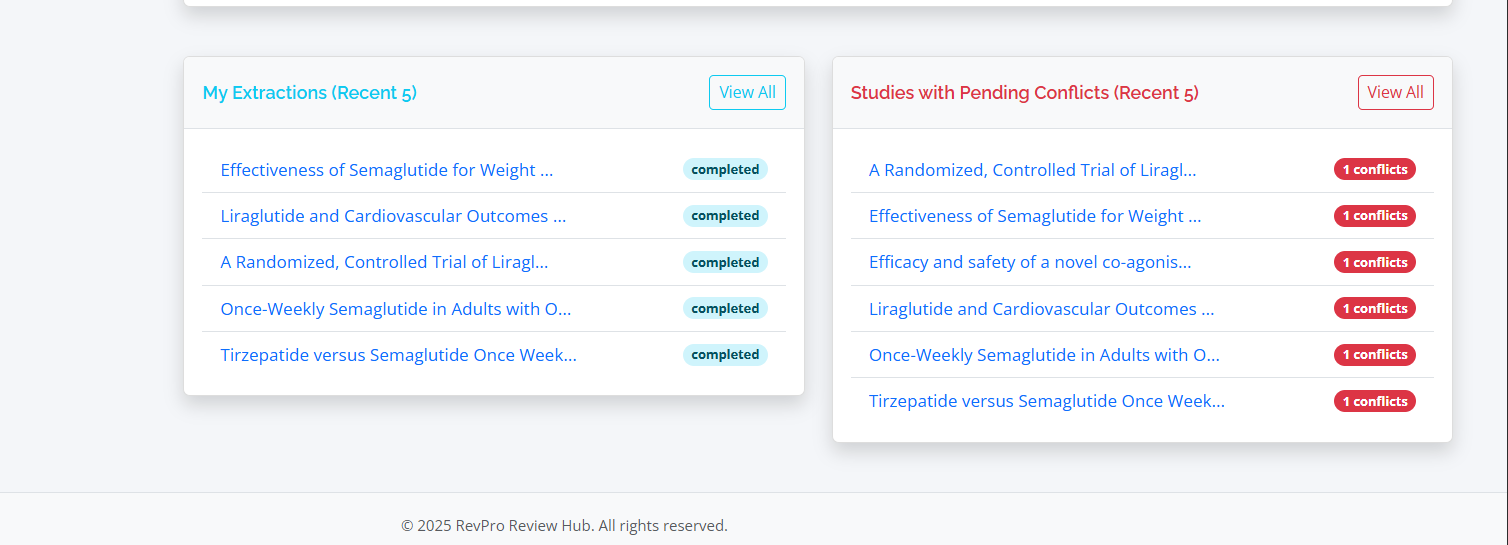The height and width of the screenshot is (545, 1508).
Task: Open Once-Weekly Semaglutide conflict study
Action: pyautogui.click(x=1044, y=355)
